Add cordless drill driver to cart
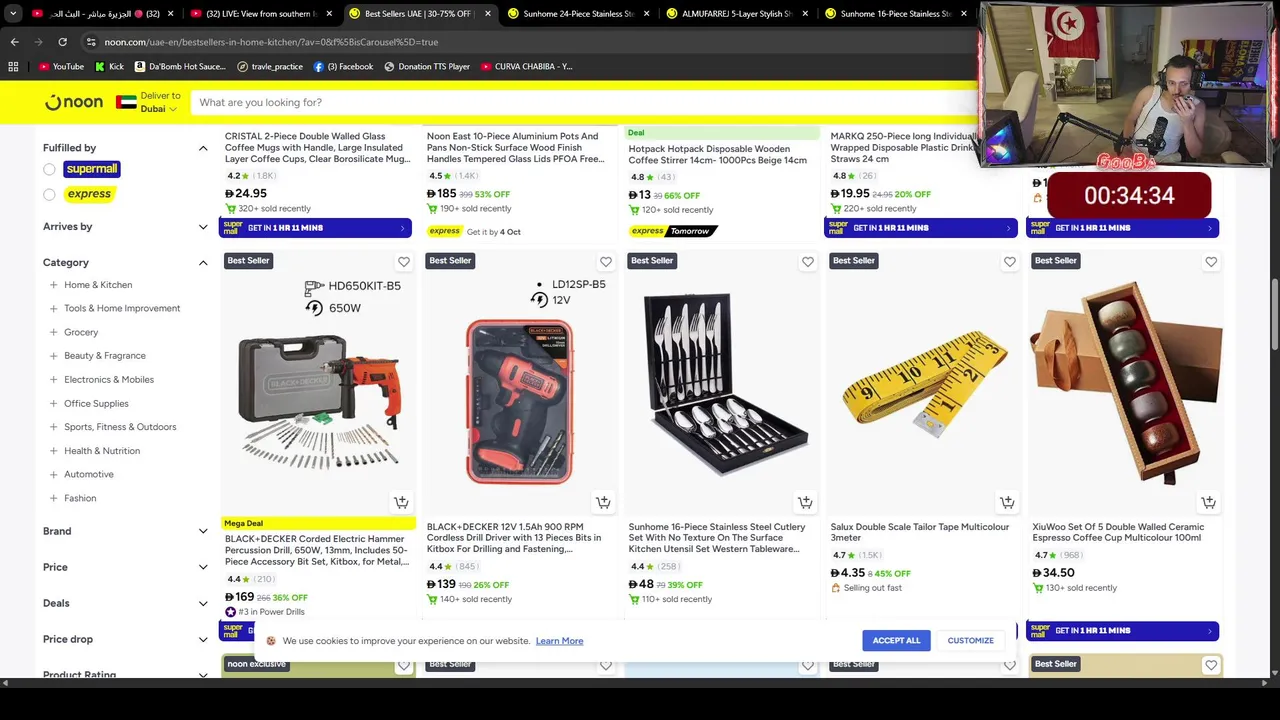The image size is (1280, 720). [x=603, y=502]
